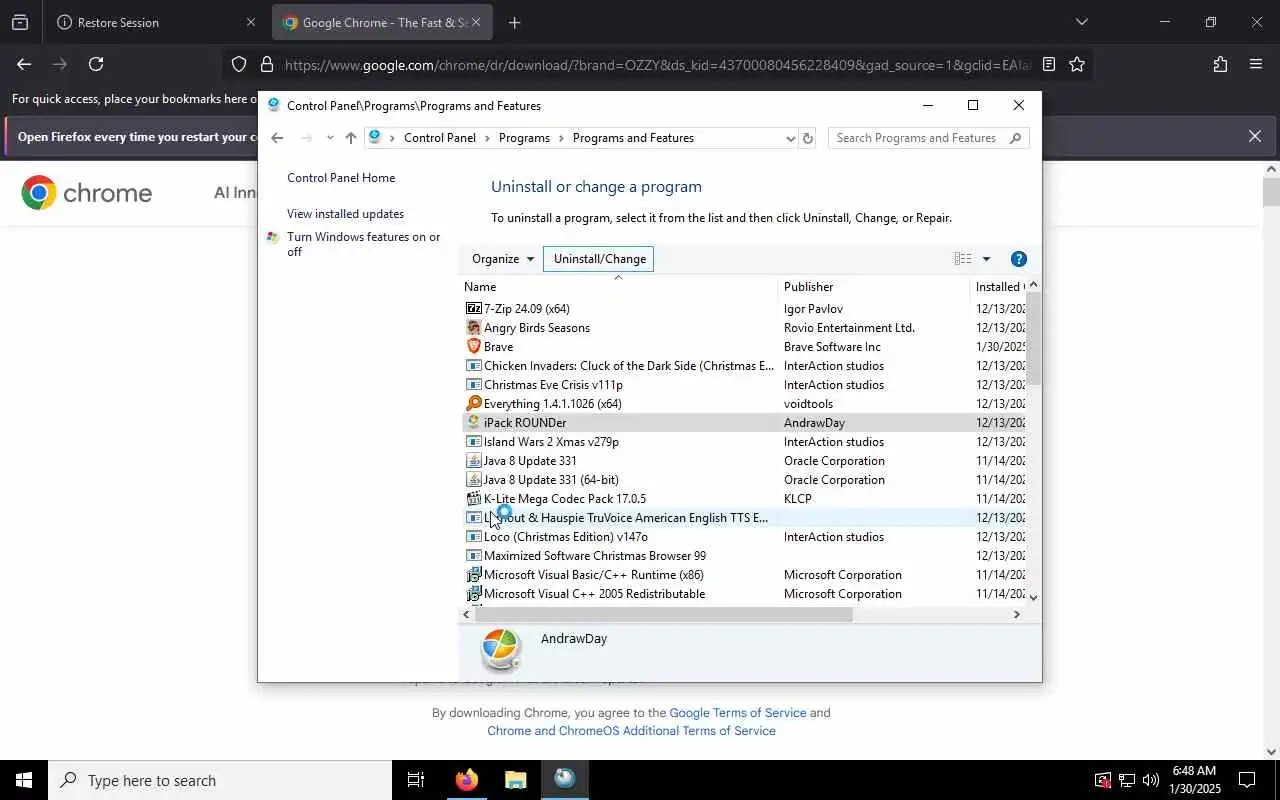This screenshot has width=1280, height=800.
Task: Expand the chevron after Programs breadcrumb
Action: (561, 138)
